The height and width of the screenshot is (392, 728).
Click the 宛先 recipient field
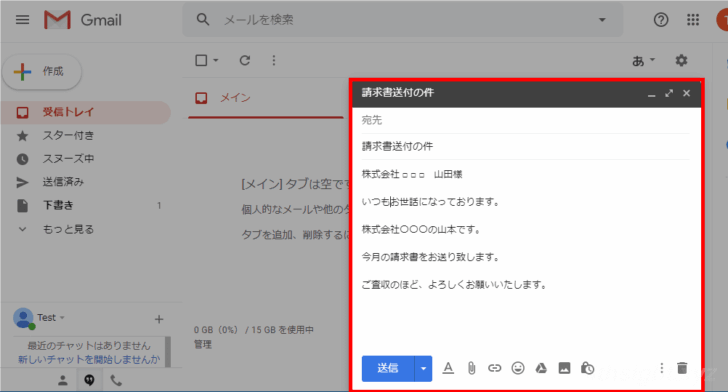526,120
